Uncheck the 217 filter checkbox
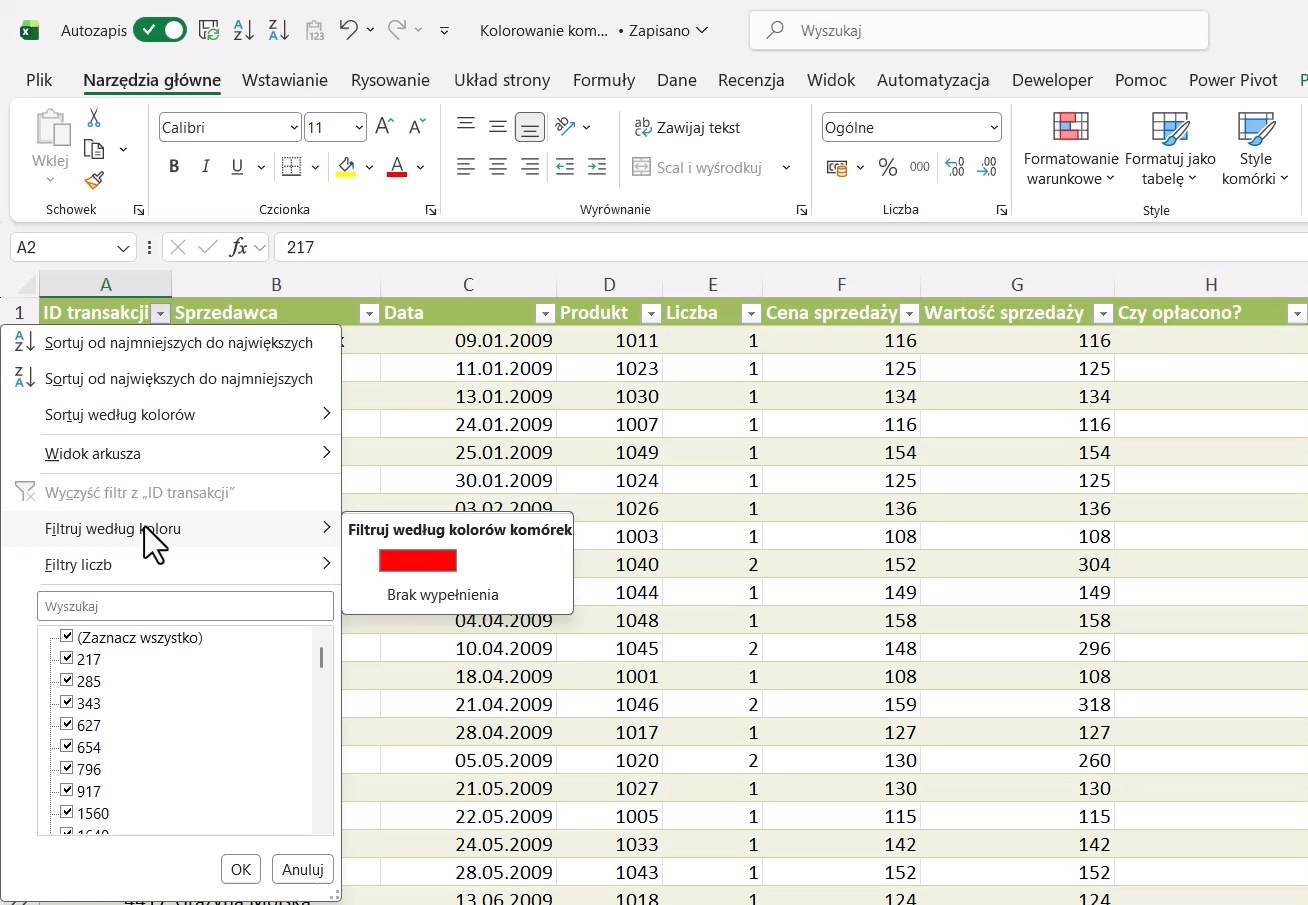 [67, 658]
